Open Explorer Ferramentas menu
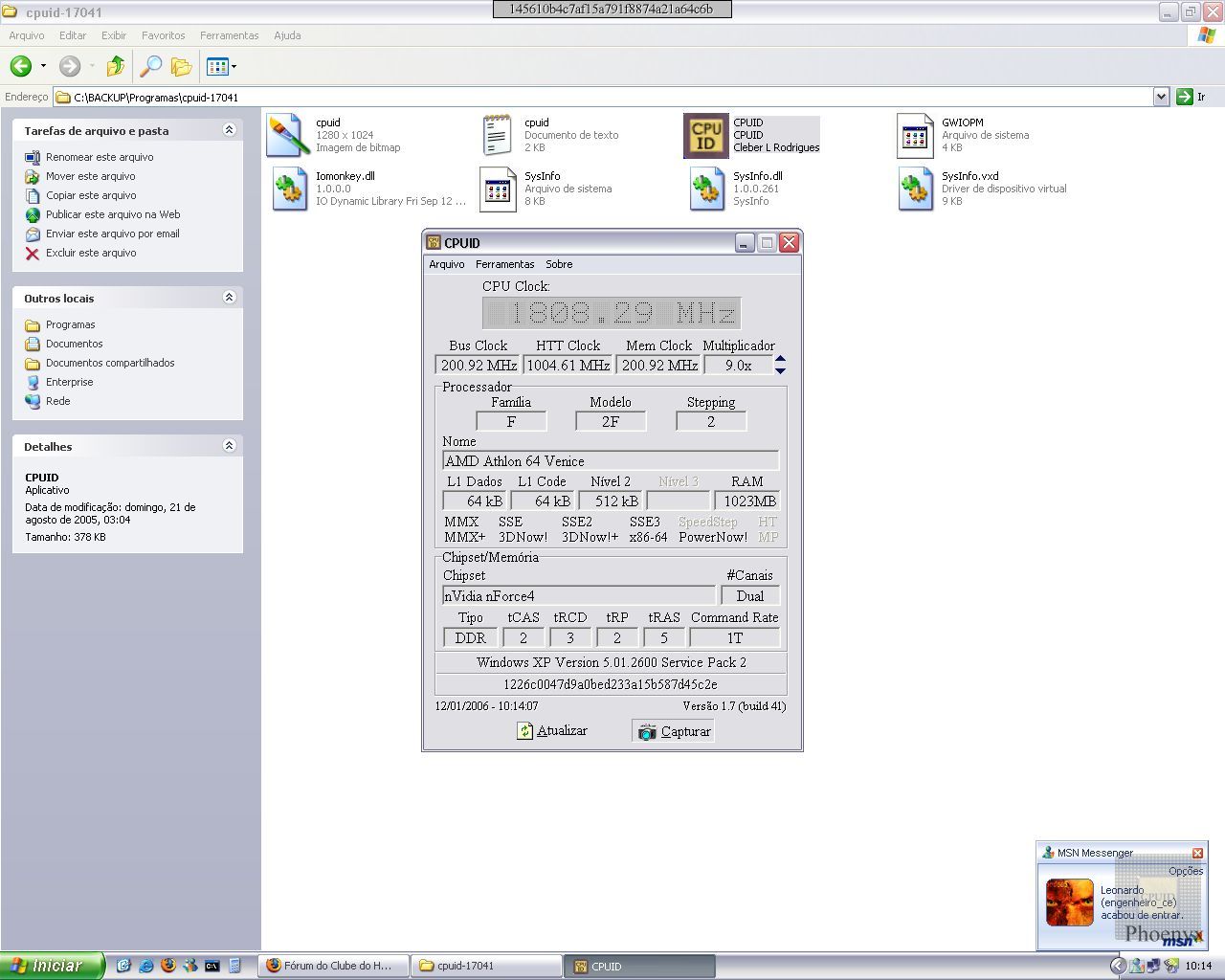Image resolution: width=1225 pixels, height=980 pixels. [x=229, y=35]
